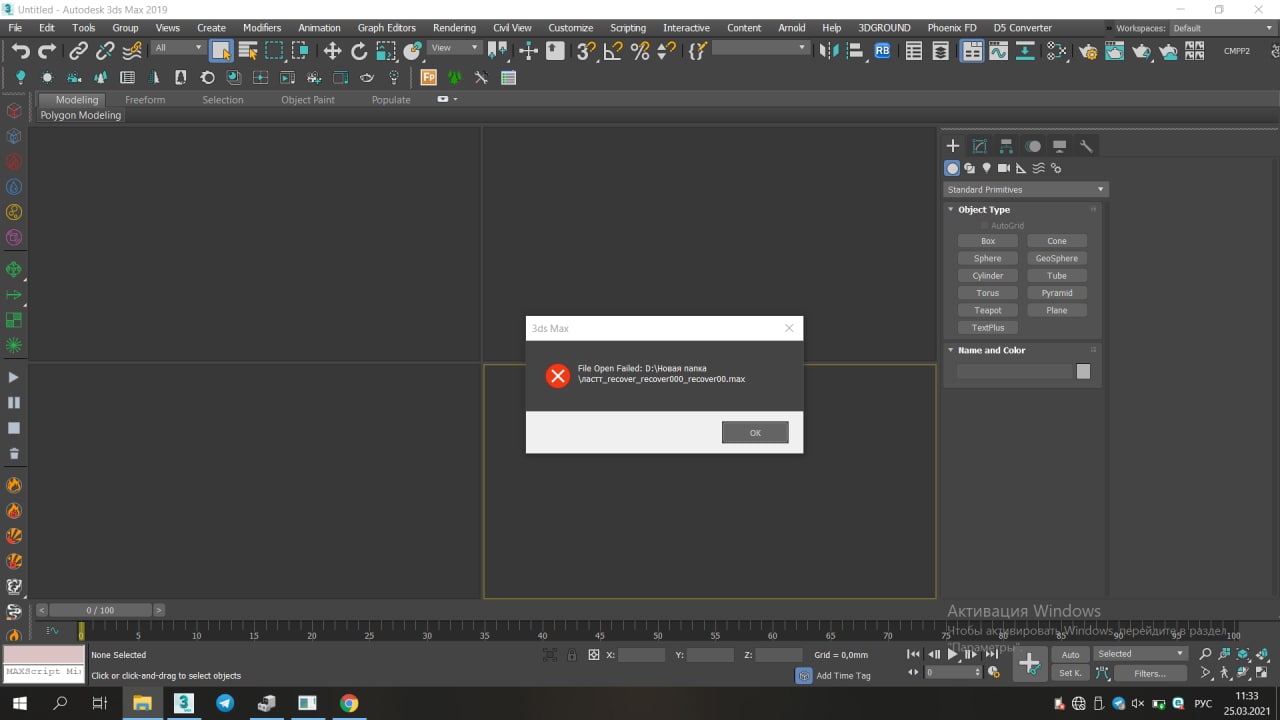The width and height of the screenshot is (1280, 720).
Task: Click the time slider 0 / 100 handle
Action: [100, 610]
